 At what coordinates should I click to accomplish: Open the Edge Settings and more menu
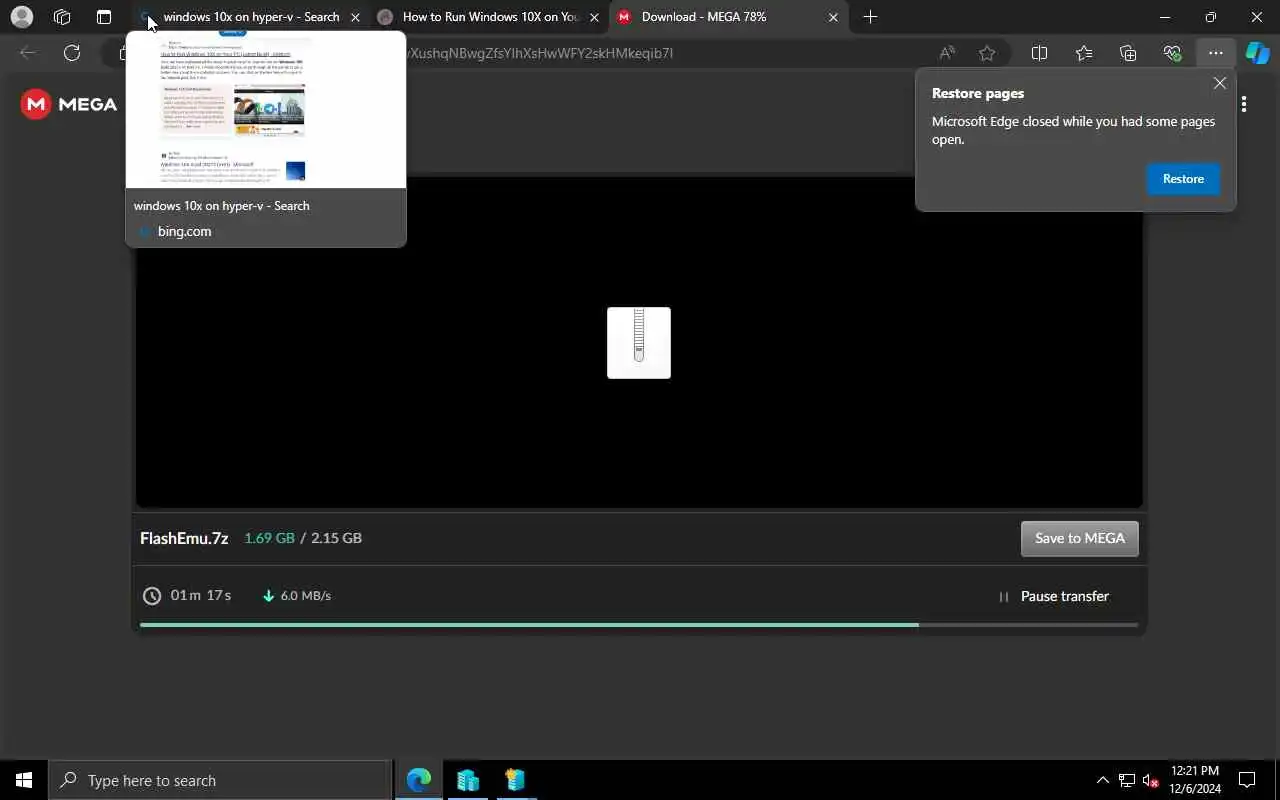pos(1216,53)
